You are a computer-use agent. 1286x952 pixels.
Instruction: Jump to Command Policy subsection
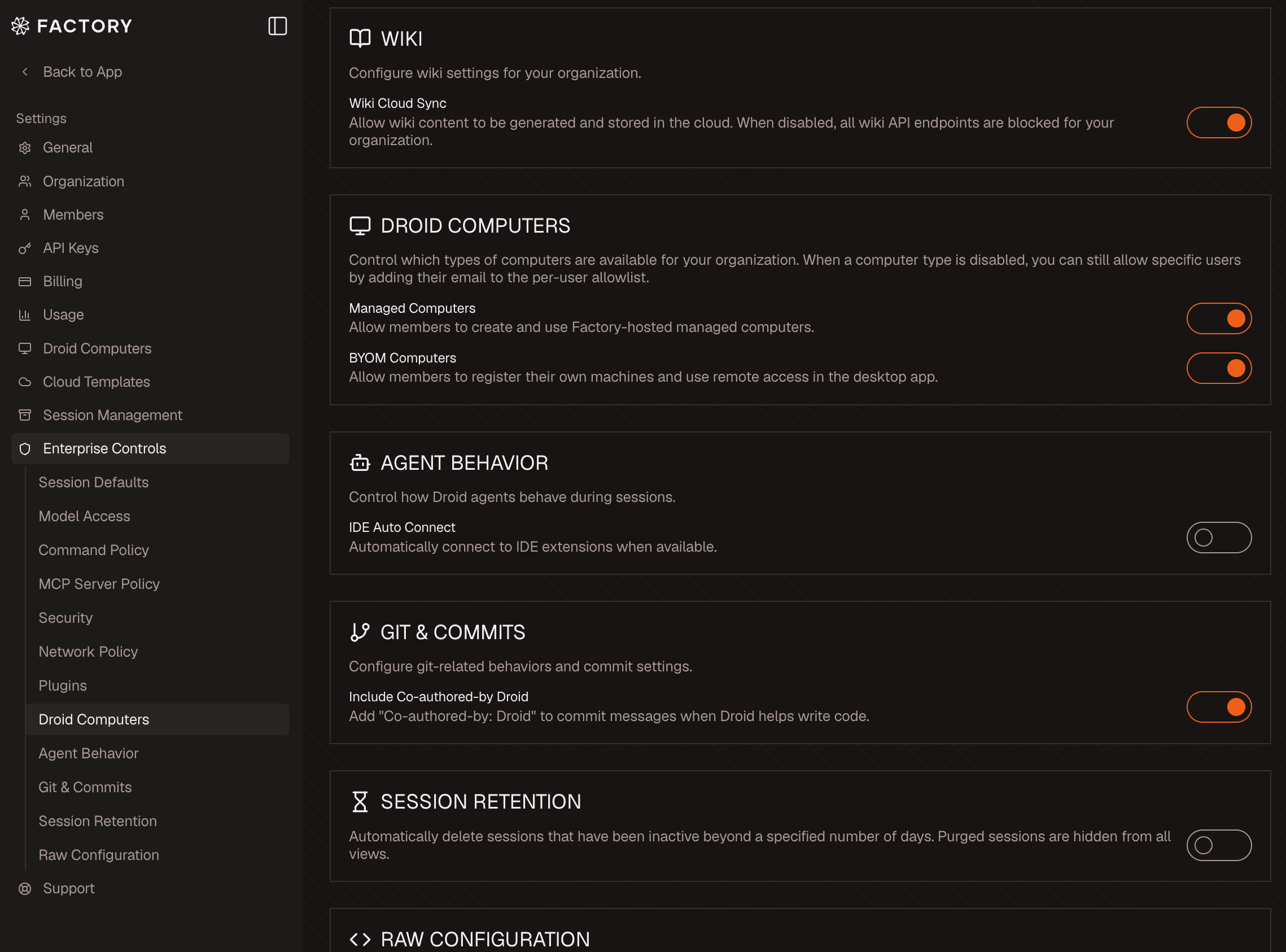point(158,551)
